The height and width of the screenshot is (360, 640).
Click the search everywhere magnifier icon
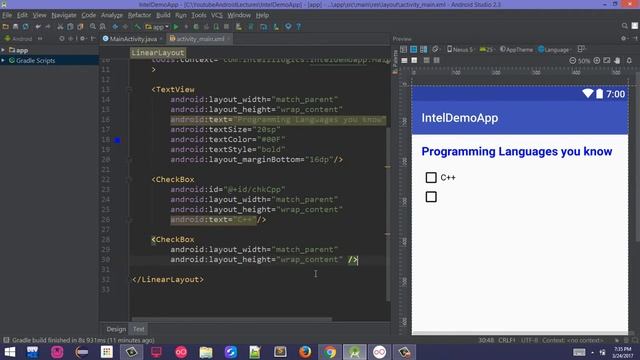point(624,26)
